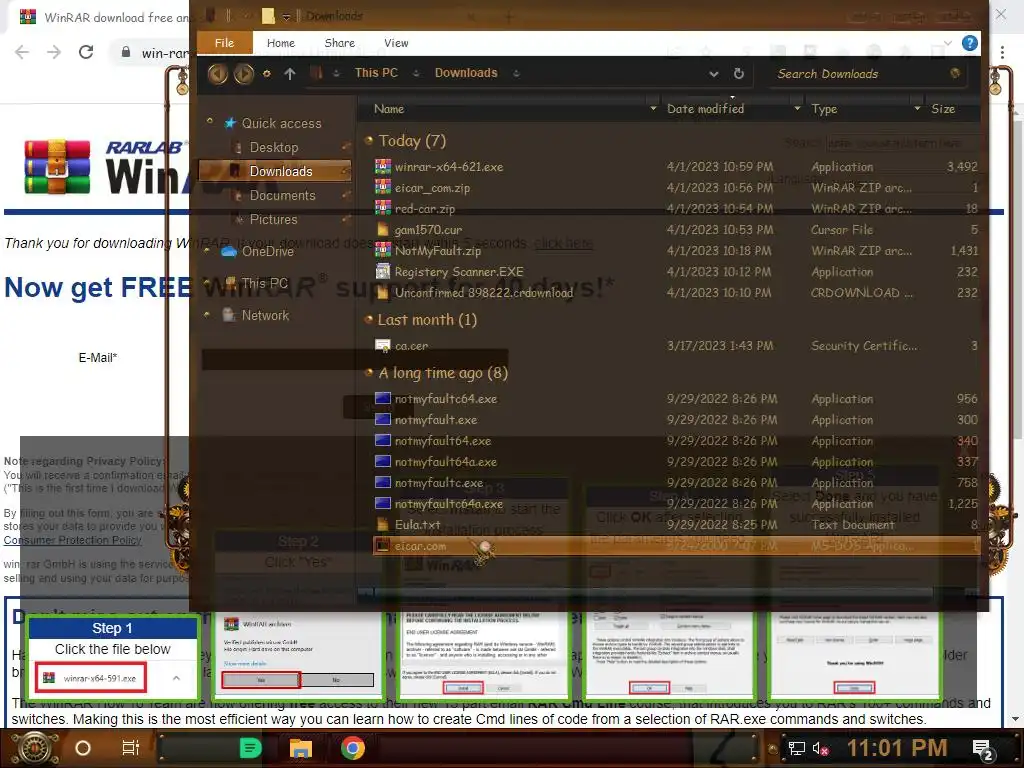The width and height of the screenshot is (1024, 768).
Task: Reload the WinRAR page in Chrome
Action: tap(86, 52)
